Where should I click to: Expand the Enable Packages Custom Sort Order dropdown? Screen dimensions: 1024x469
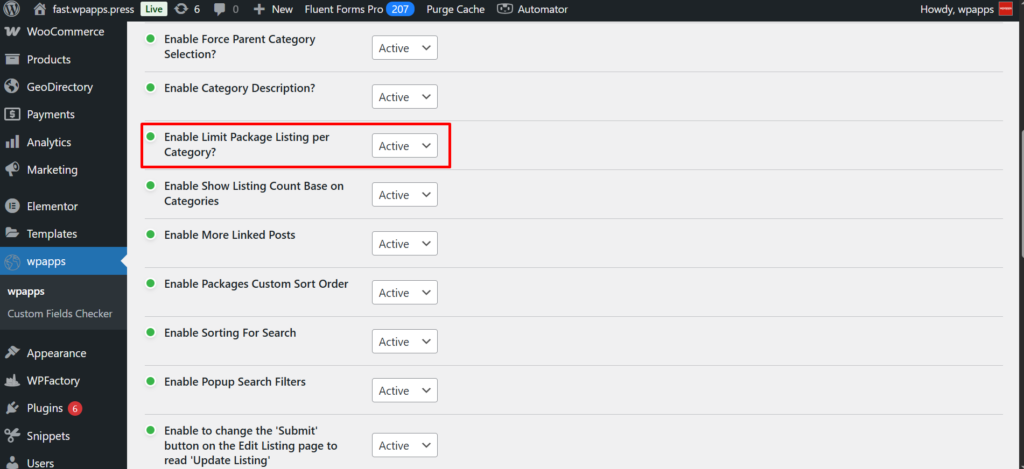pyautogui.click(x=404, y=293)
